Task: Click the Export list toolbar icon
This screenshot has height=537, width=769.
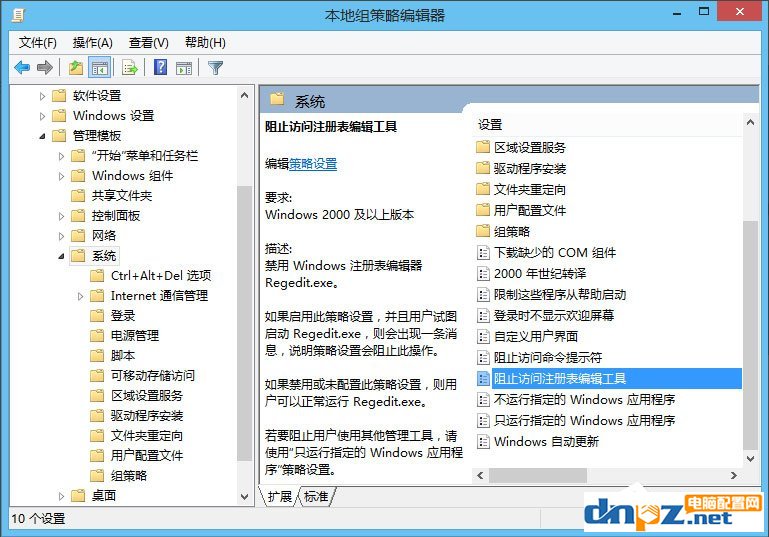Action: (130, 67)
